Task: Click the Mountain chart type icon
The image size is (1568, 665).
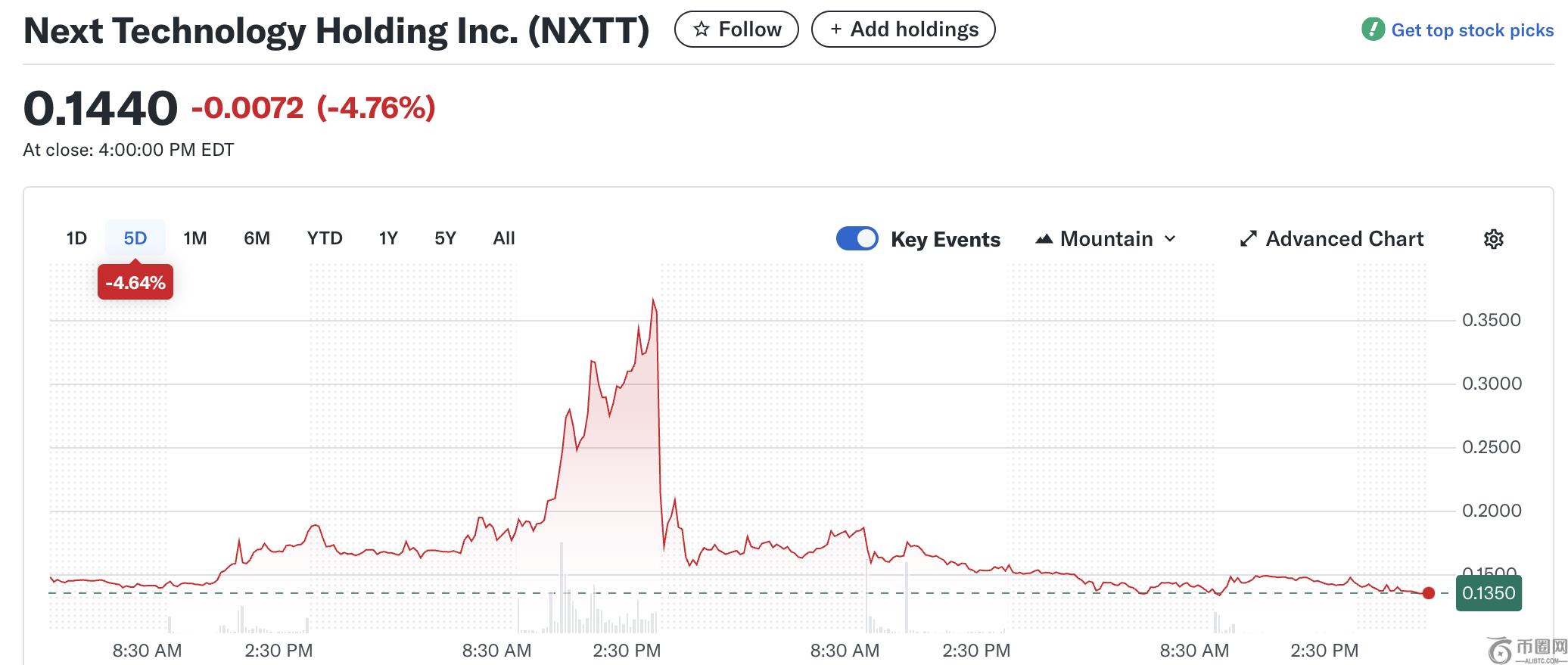Action: (1044, 239)
